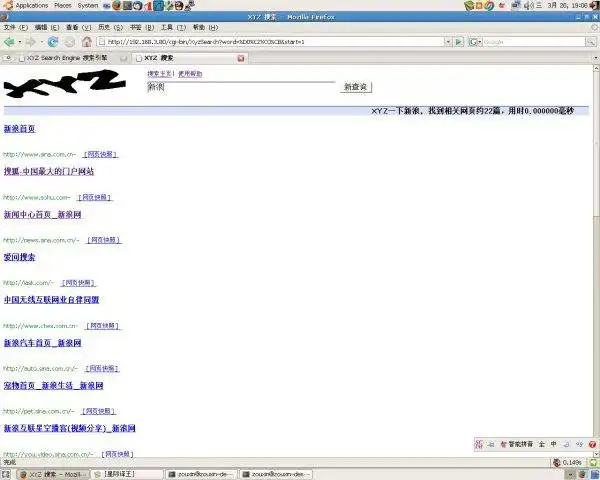Click the stop loading icon
Screen dimensions: 600x480
tap(70, 42)
